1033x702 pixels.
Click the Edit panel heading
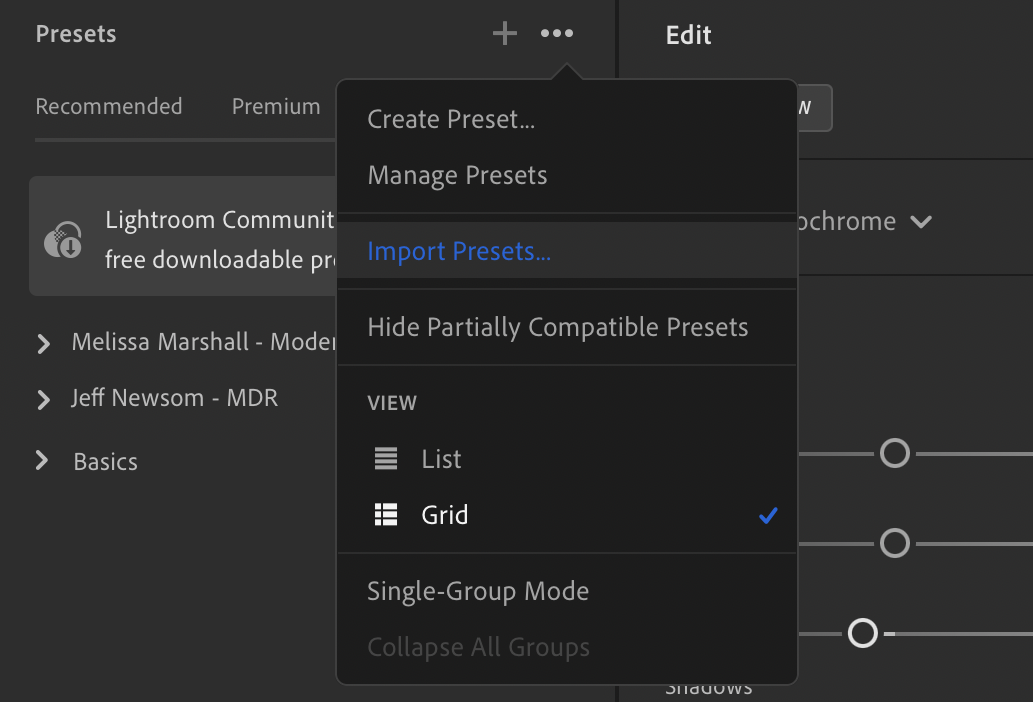[688, 35]
